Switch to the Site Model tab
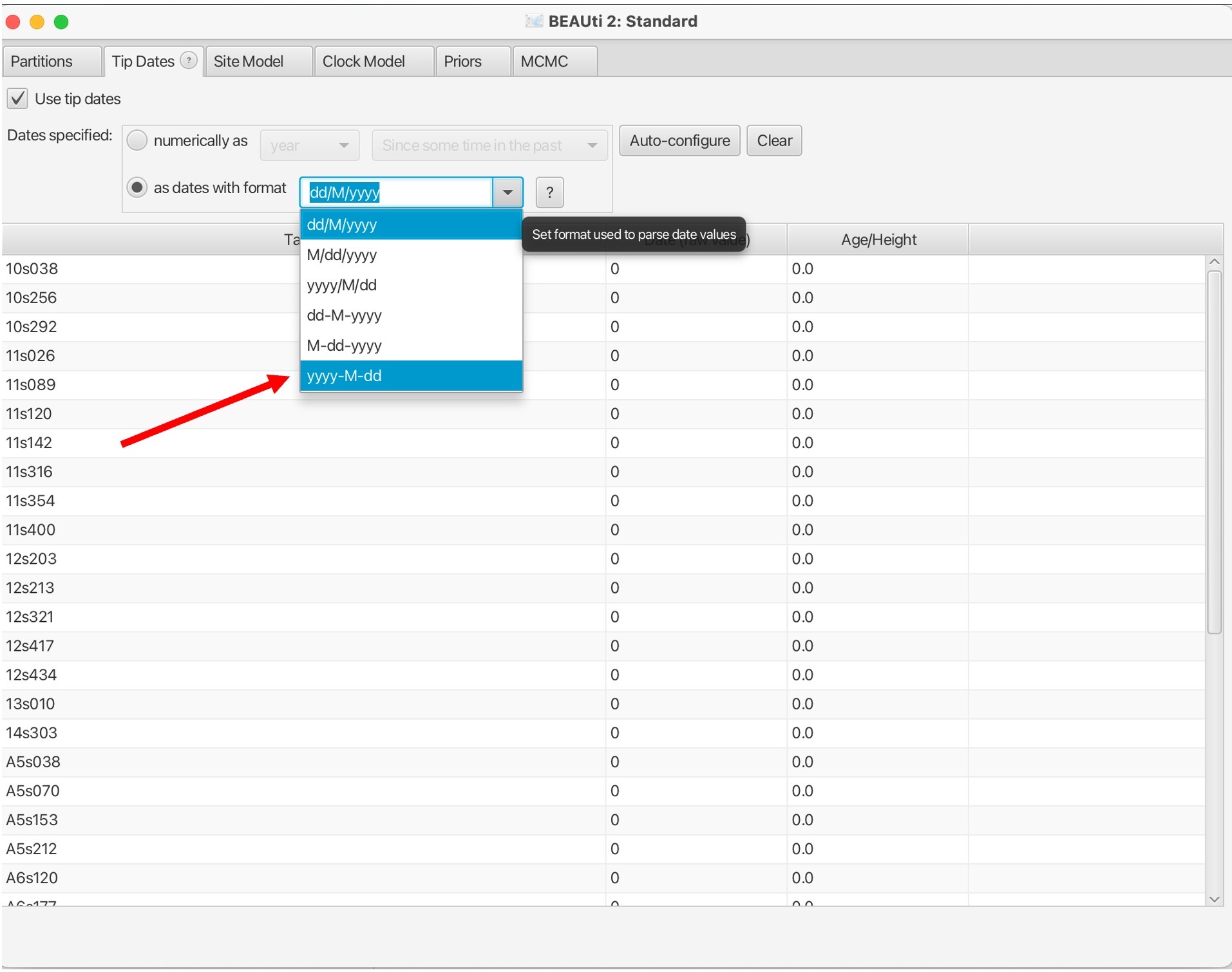 click(x=249, y=61)
